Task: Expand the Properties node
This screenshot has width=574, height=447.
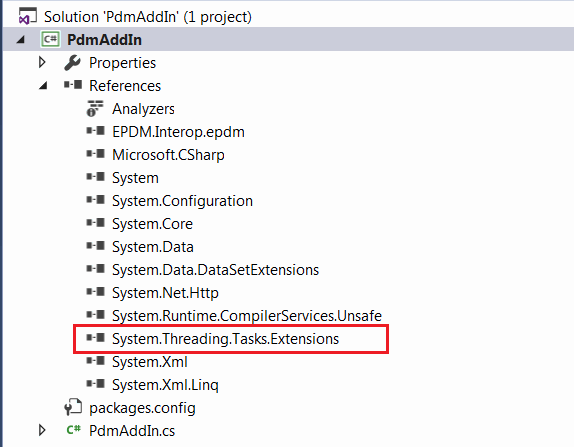Action: [42, 62]
